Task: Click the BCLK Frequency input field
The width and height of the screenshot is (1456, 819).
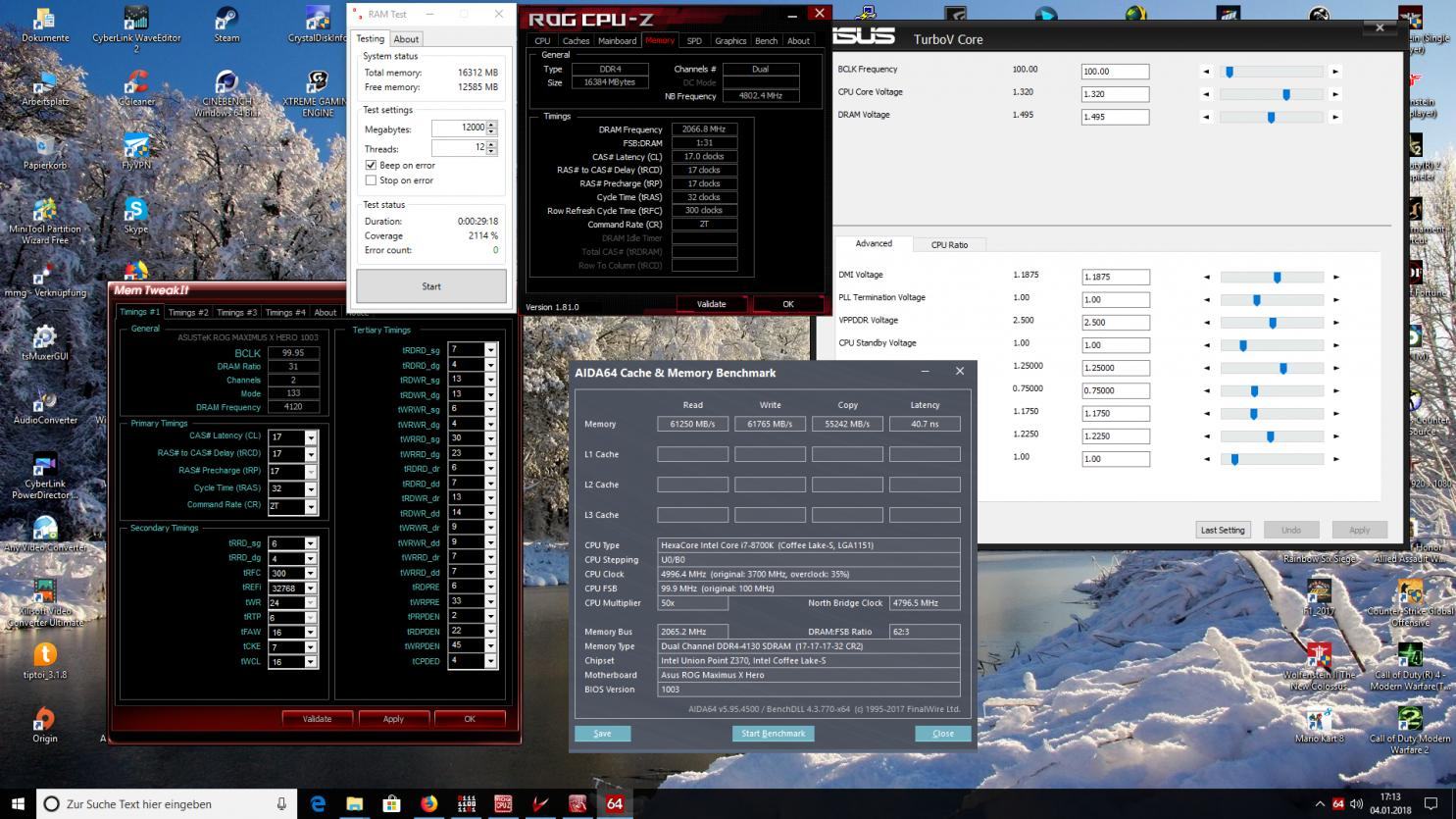Action: [x=1115, y=72]
